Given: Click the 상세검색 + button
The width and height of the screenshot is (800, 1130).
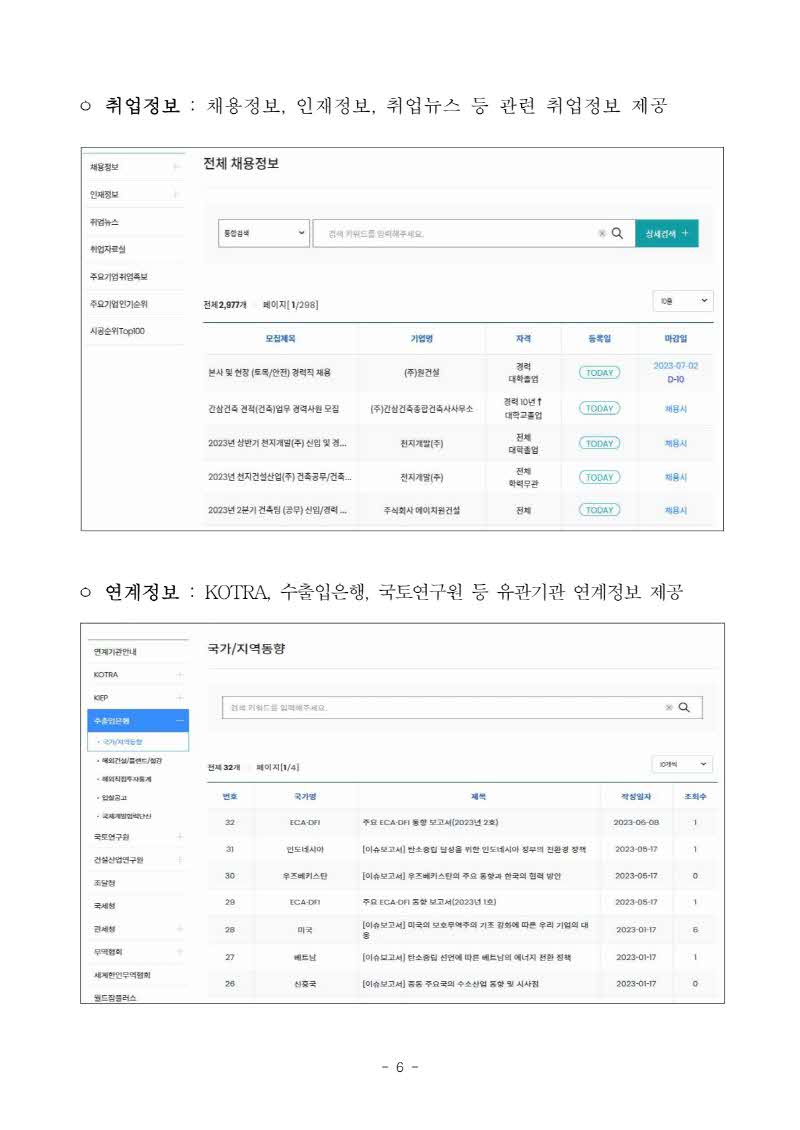Looking at the screenshot, I should [667, 233].
